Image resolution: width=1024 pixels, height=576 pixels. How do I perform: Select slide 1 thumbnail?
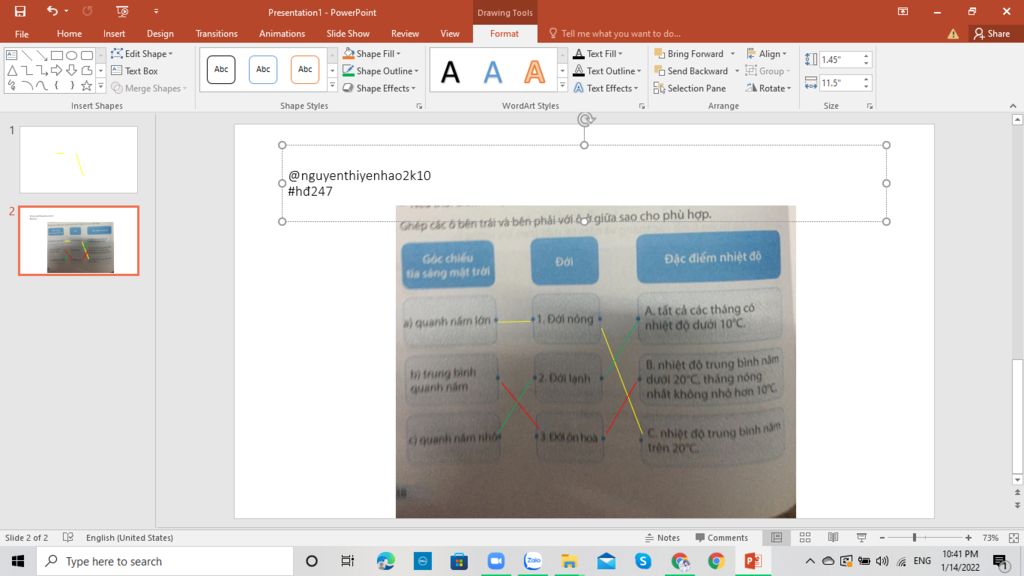tap(78, 159)
